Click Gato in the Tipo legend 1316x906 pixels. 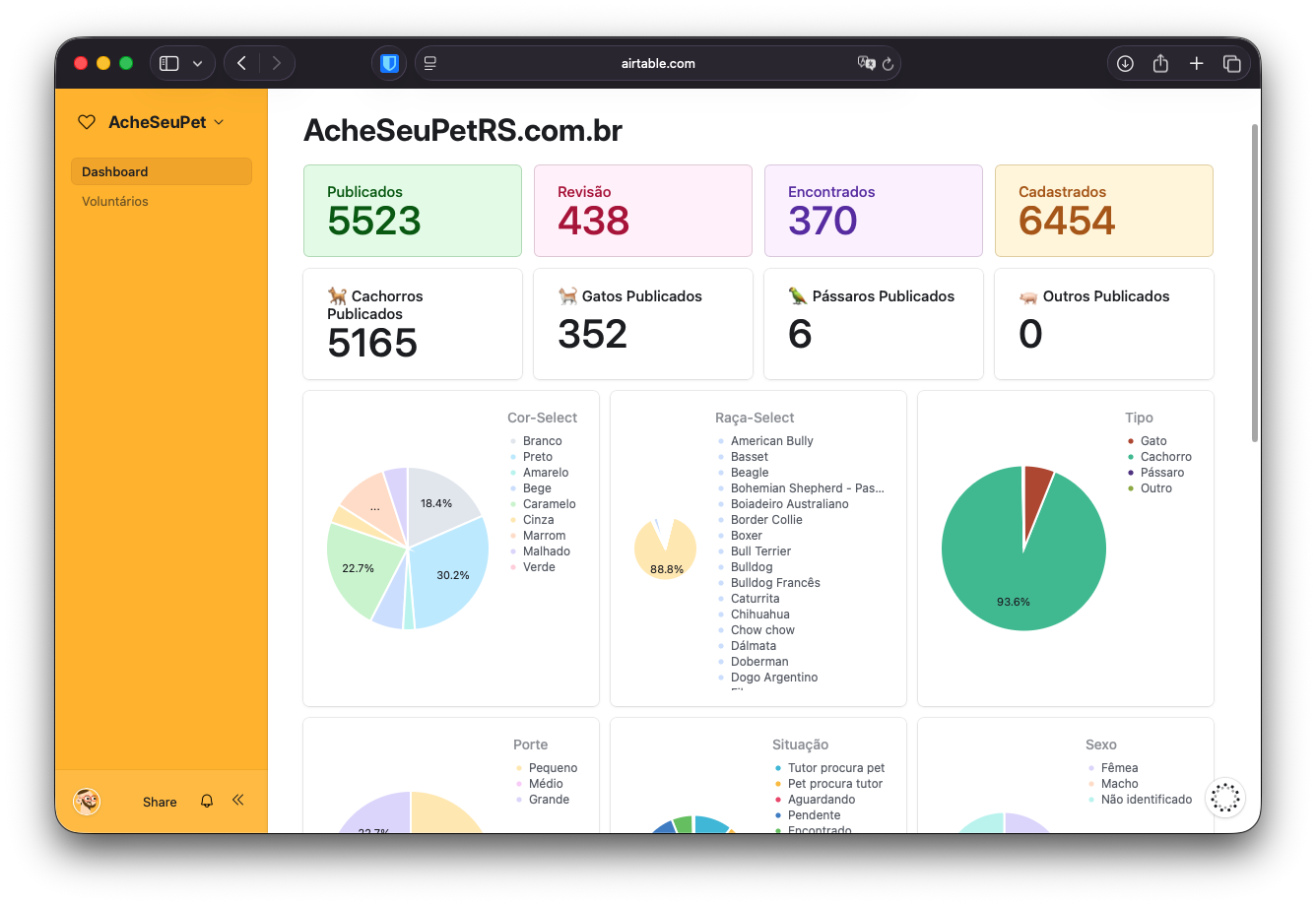coord(1153,441)
